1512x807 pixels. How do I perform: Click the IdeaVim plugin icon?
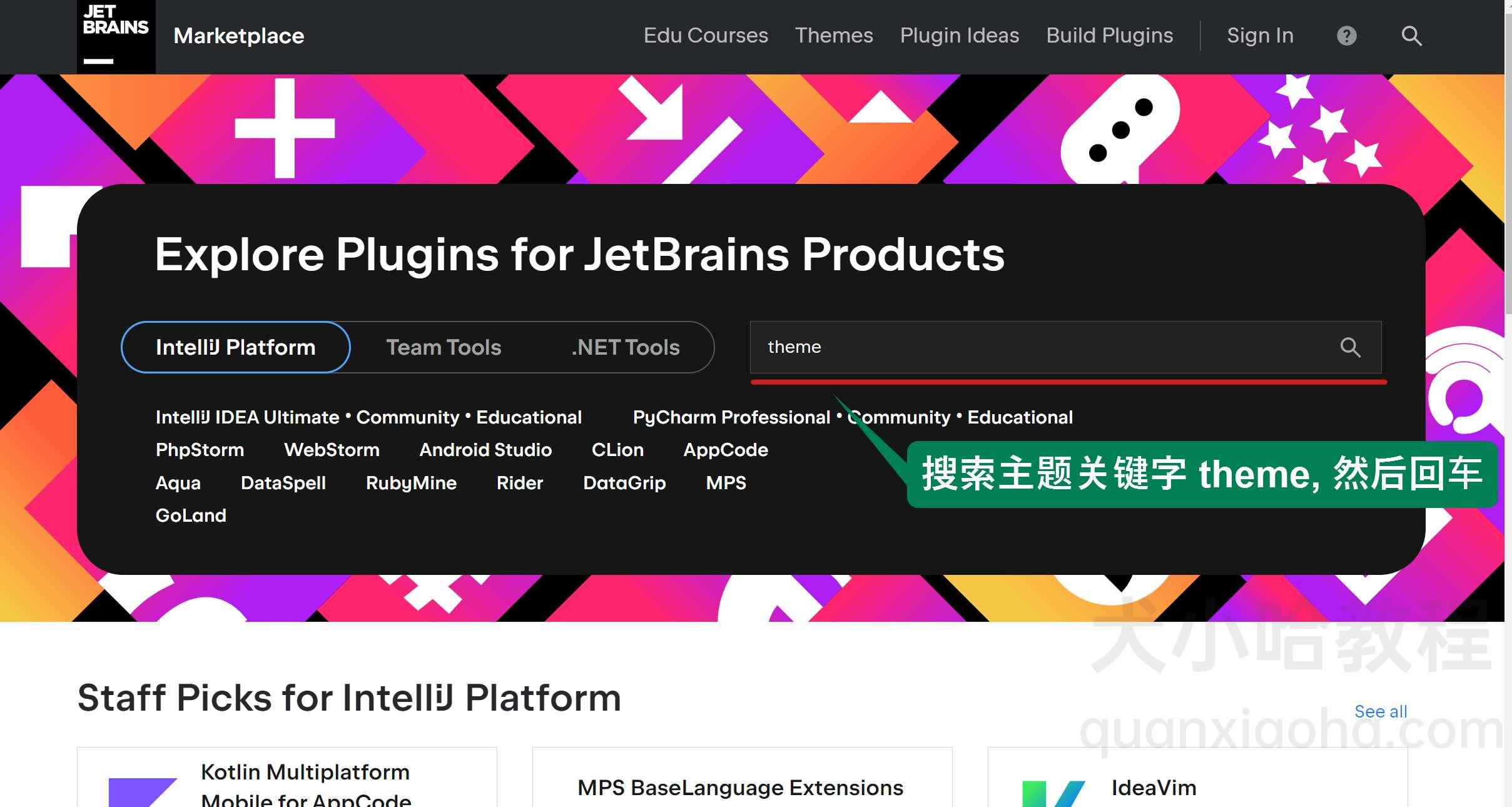(x=1053, y=793)
